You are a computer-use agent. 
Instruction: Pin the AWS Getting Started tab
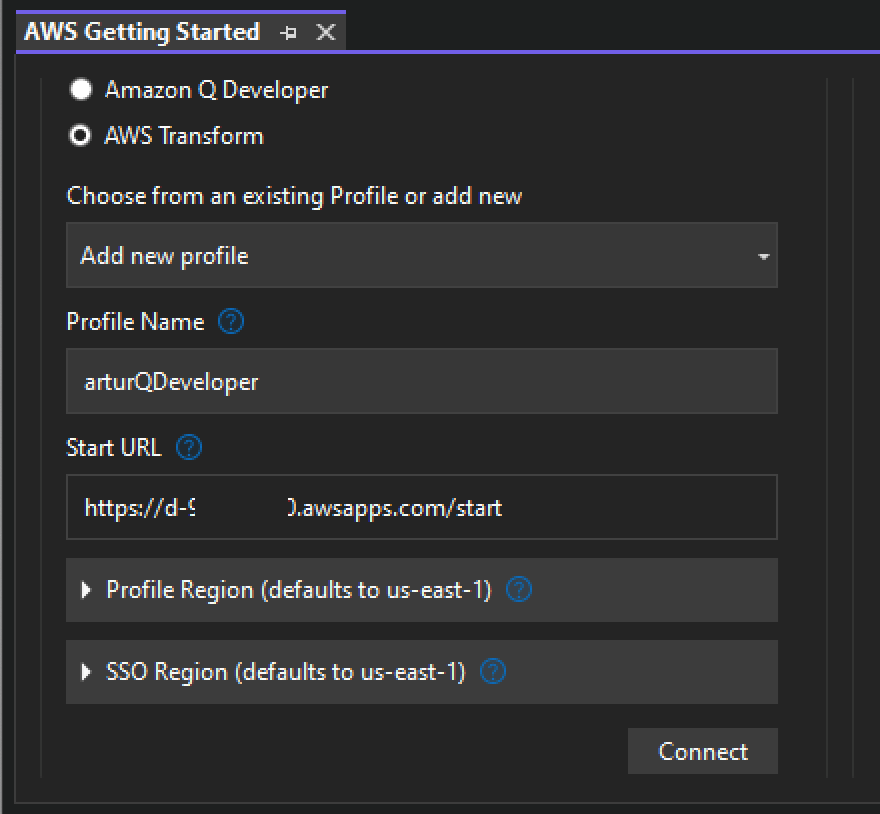point(290,31)
